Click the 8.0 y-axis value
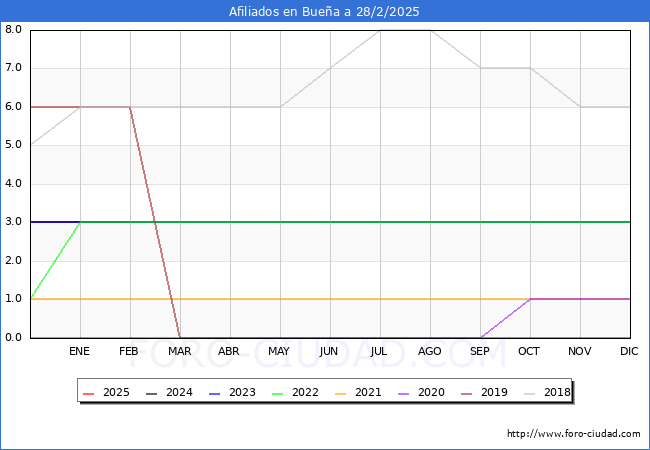 tap(13, 29)
